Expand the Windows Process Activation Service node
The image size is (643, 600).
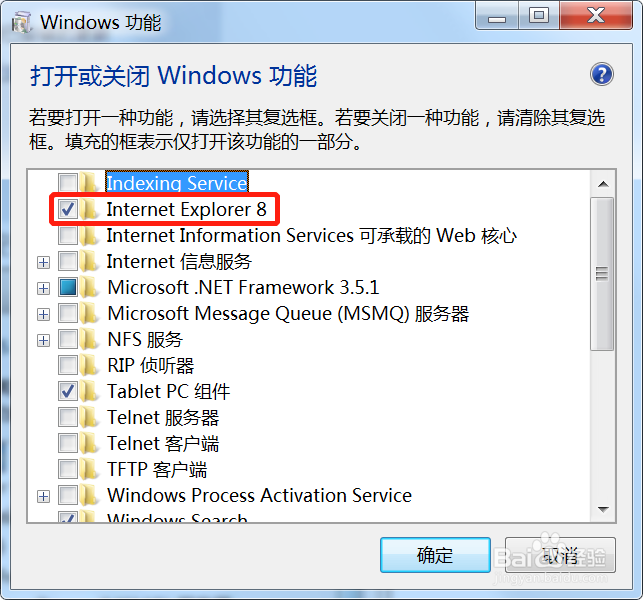43,497
